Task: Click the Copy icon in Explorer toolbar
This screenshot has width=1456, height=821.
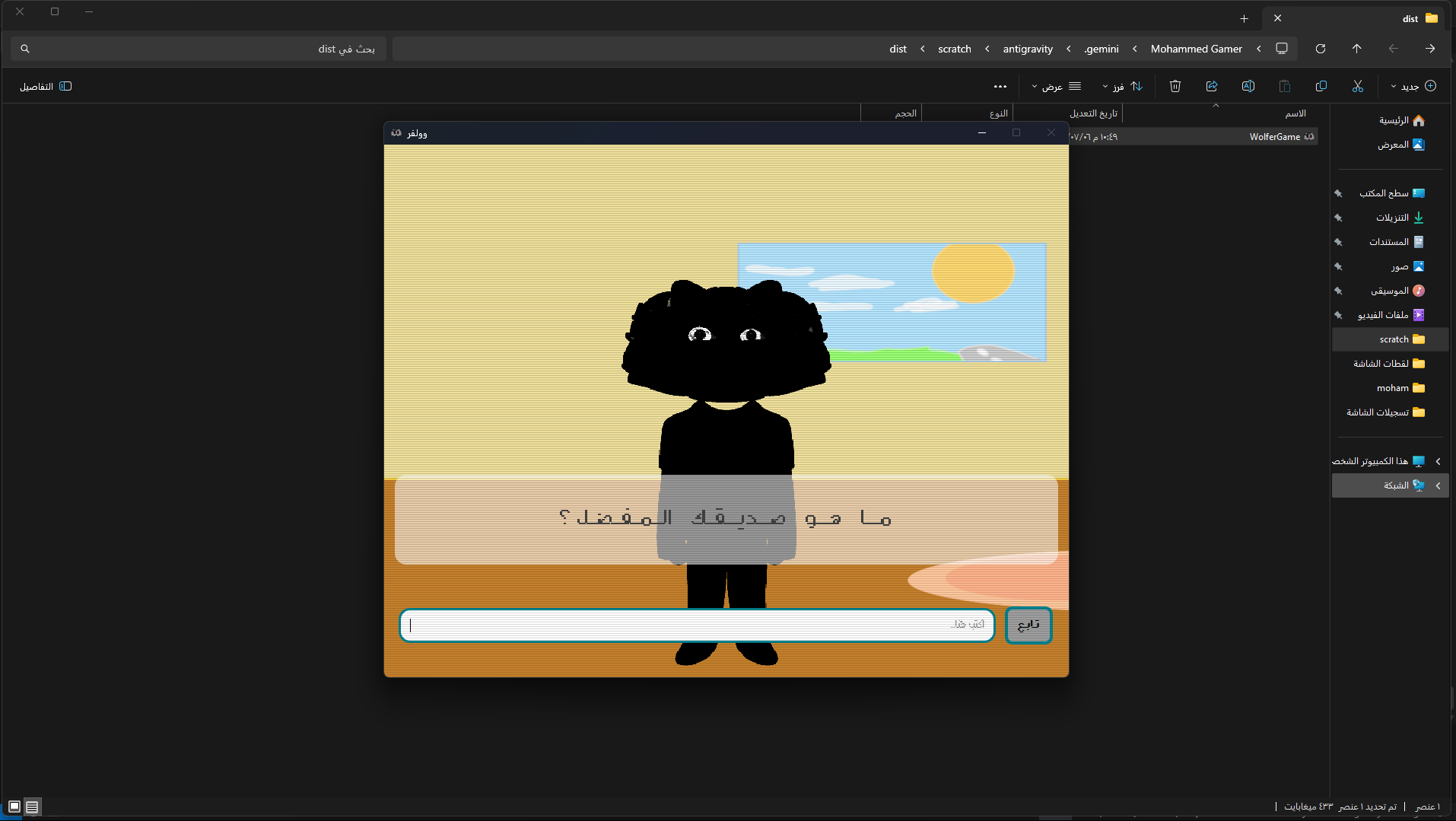Action: [1321, 87]
